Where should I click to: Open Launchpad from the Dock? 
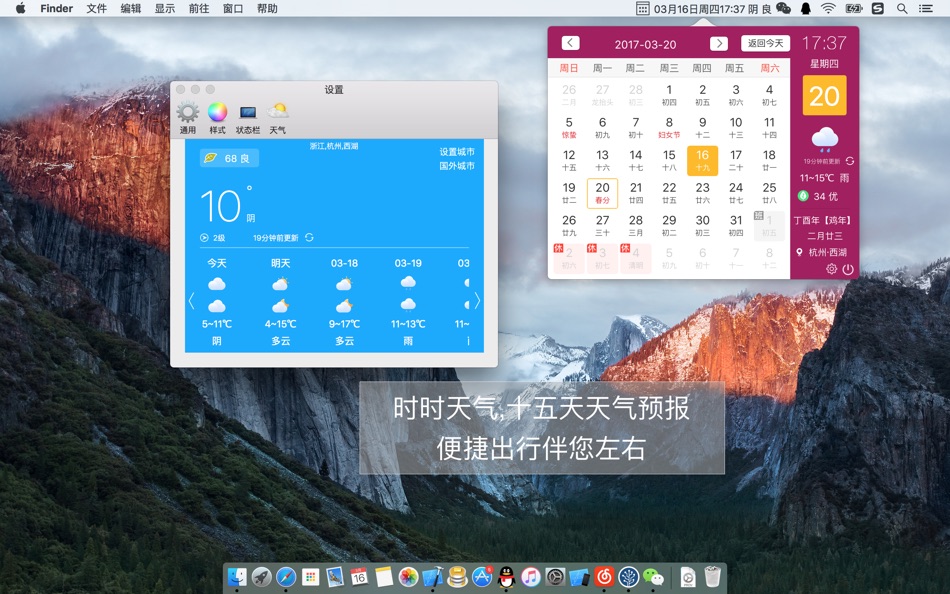262,576
